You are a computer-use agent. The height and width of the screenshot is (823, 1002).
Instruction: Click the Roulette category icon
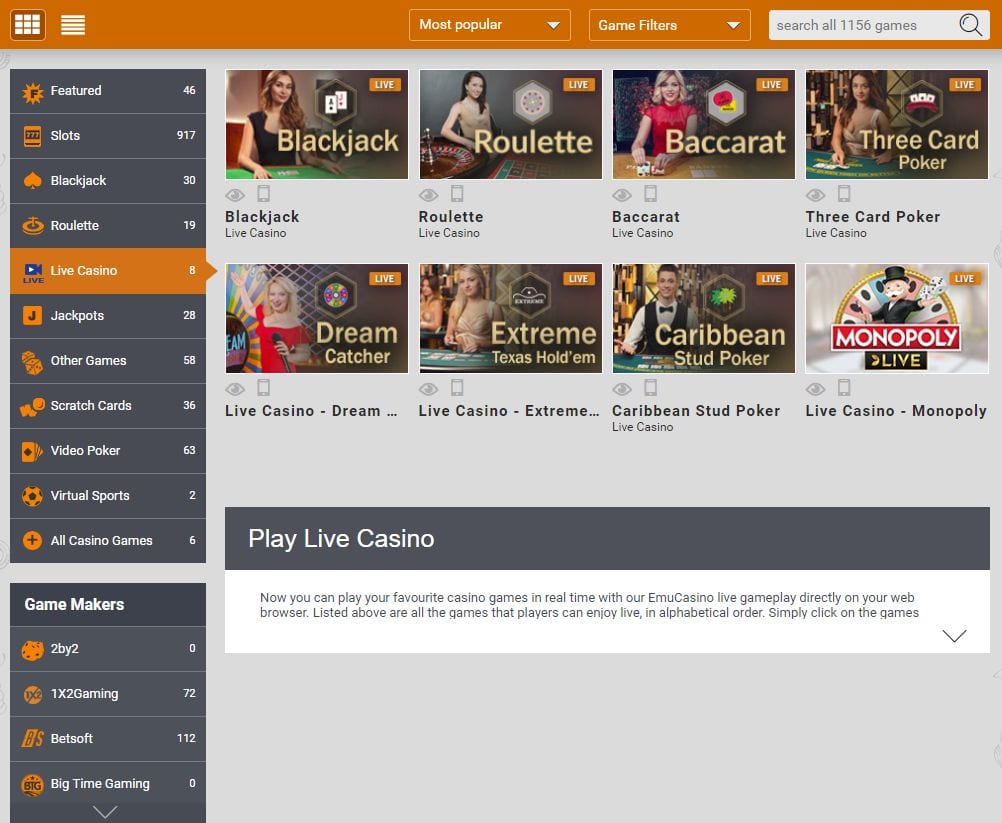click(x=31, y=226)
